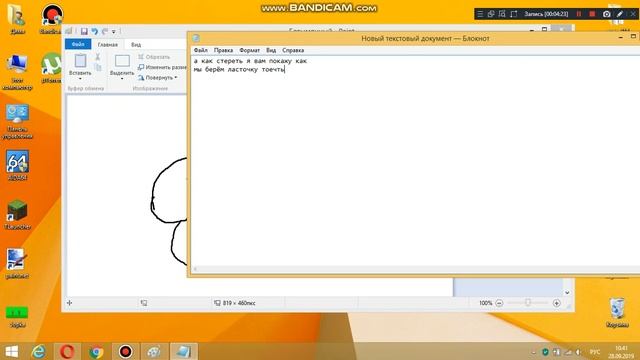Click the Paint zoom in plus button
The width and height of the screenshot is (640, 360).
[x=556, y=303]
